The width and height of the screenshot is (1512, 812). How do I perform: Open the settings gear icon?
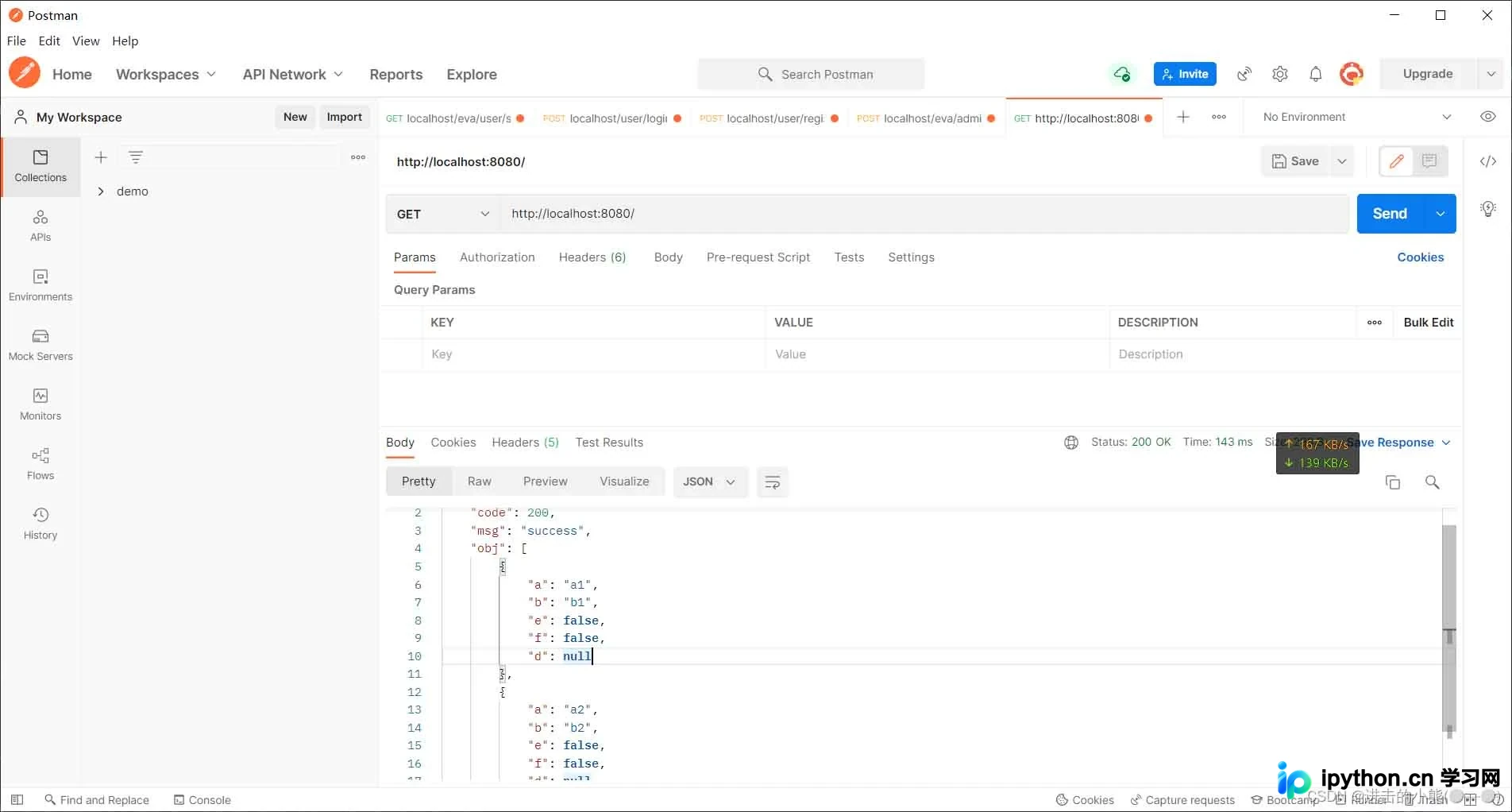(1280, 74)
